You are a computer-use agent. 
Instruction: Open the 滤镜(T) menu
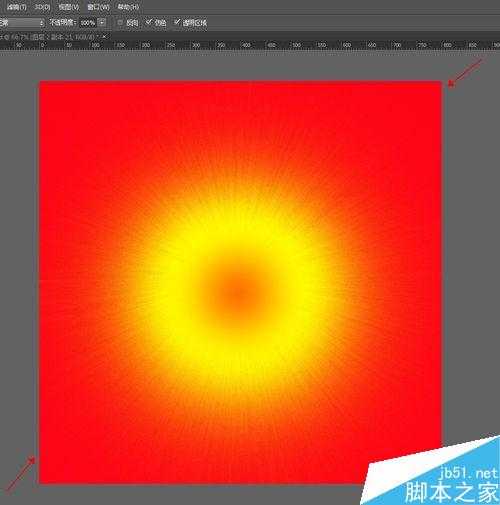(x=17, y=6)
